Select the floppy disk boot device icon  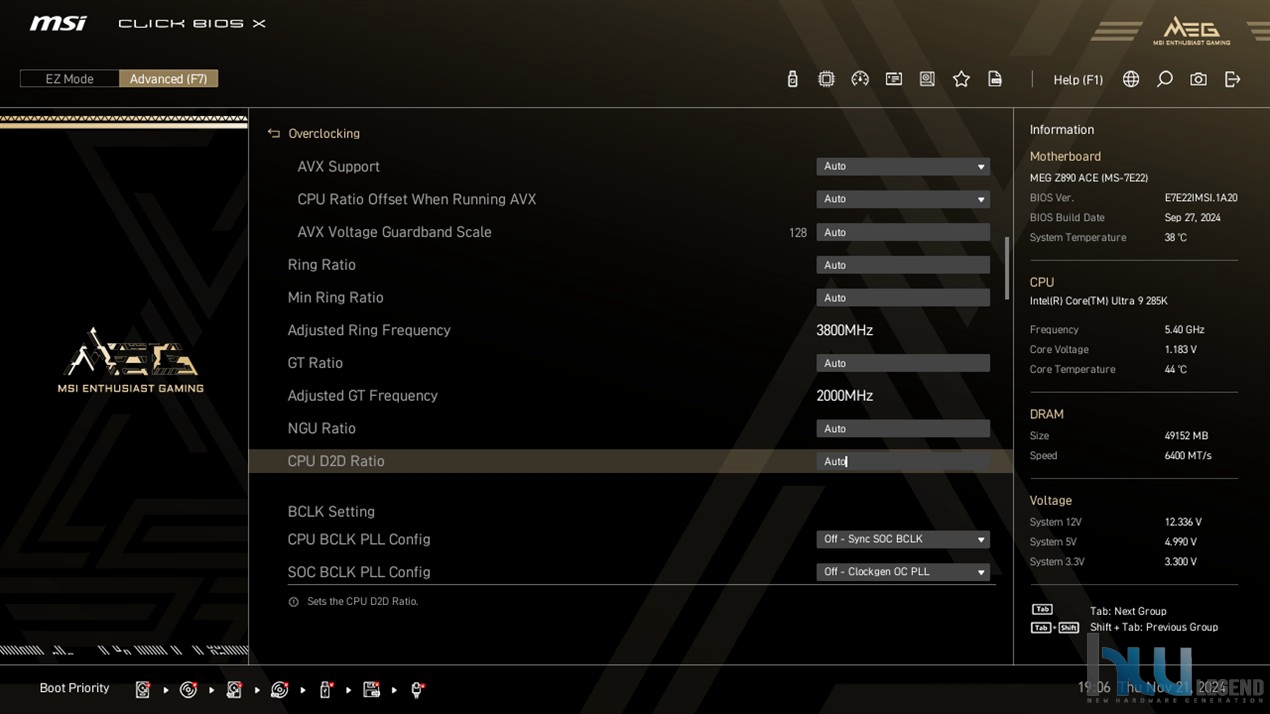(371, 689)
